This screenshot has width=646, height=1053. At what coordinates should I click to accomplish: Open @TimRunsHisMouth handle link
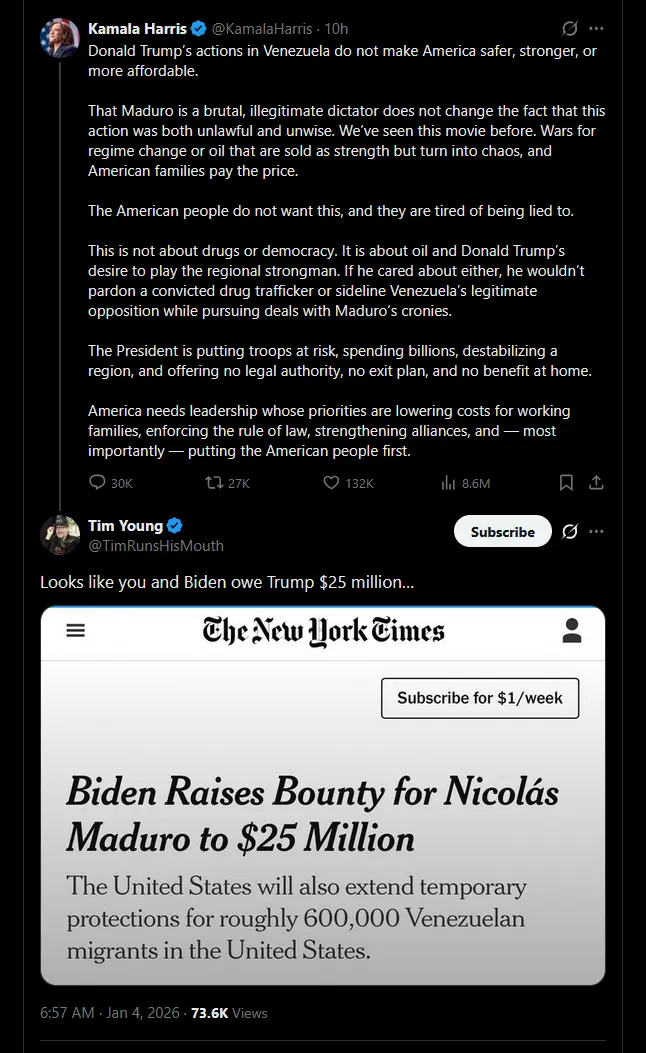coord(156,546)
